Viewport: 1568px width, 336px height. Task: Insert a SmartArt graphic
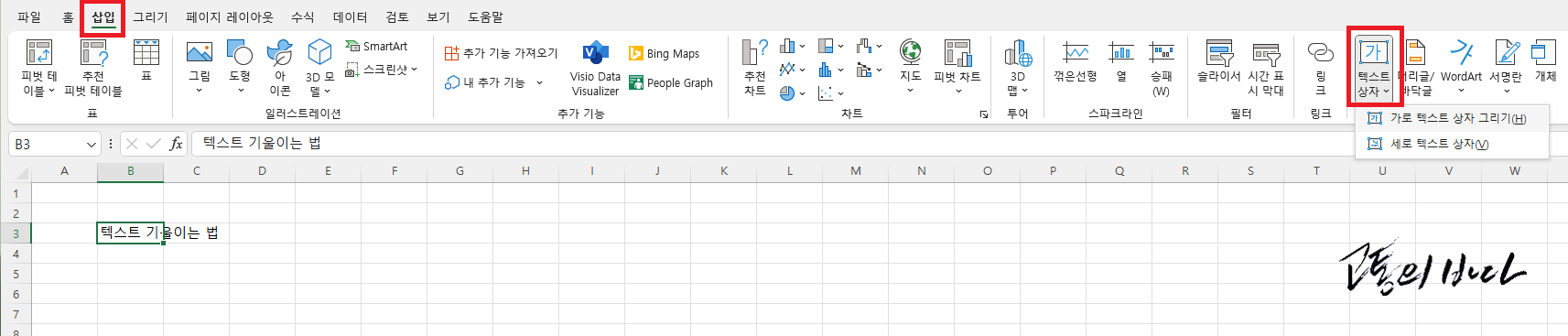[x=376, y=46]
